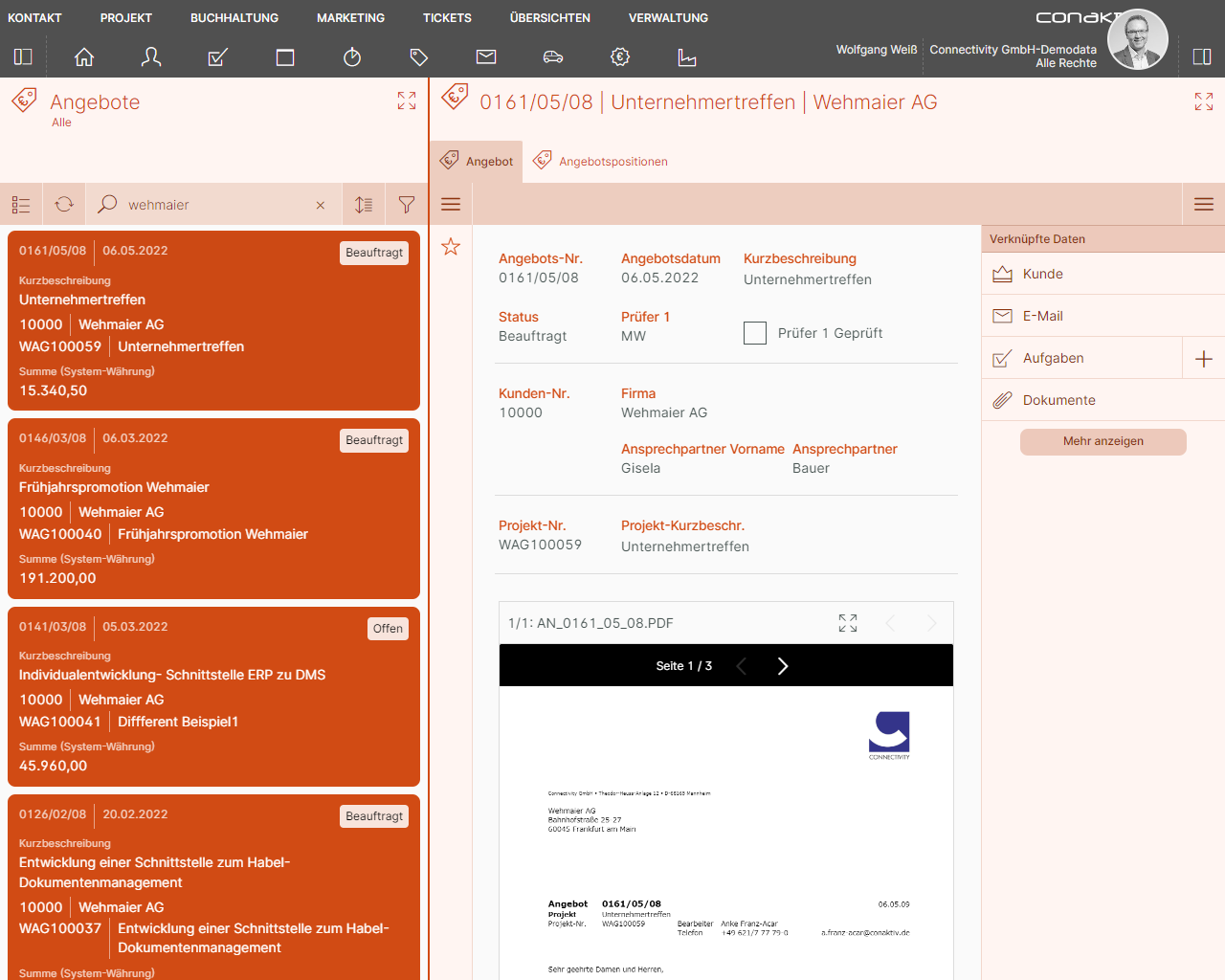Click the time tracking stopwatch icon

tap(352, 57)
